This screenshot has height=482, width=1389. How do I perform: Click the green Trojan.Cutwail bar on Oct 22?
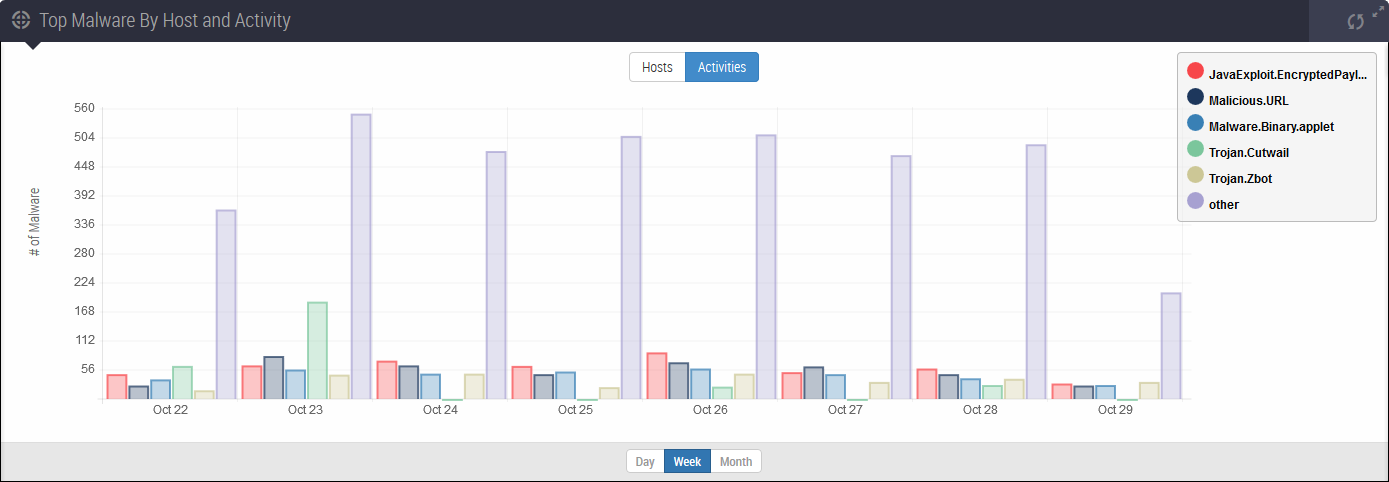(x=182, y=383)
